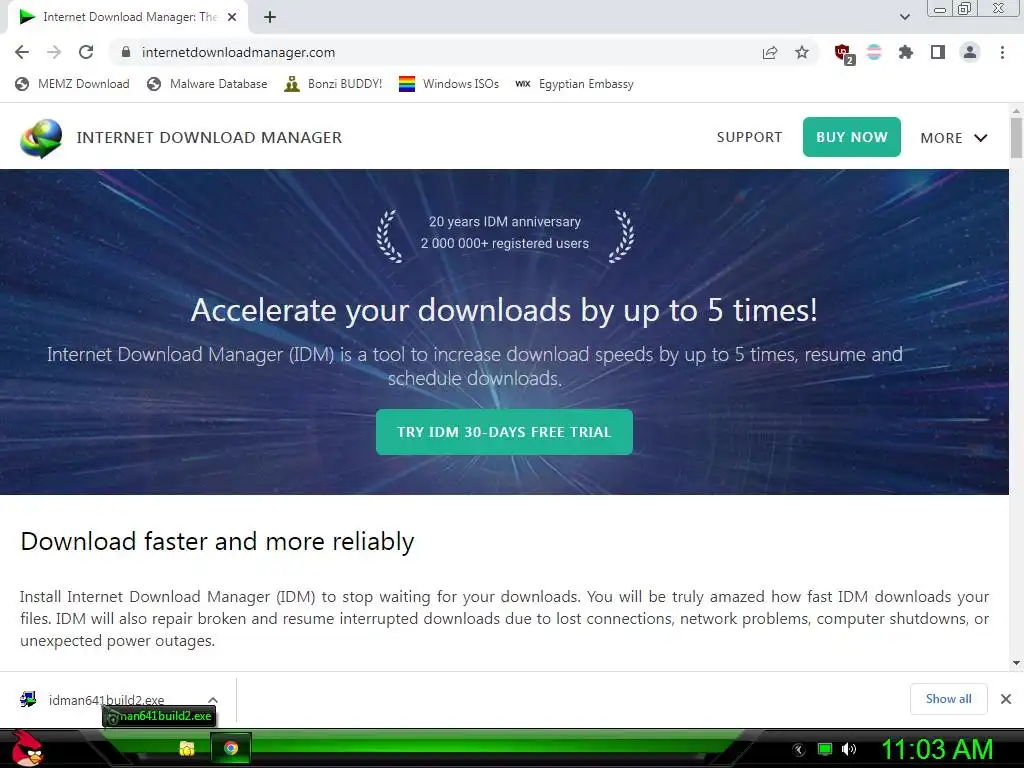This screenshot has height=768, width=1024.
Task: Open the Bonzi BUDDY! bookmark
Action: [334, 84]
